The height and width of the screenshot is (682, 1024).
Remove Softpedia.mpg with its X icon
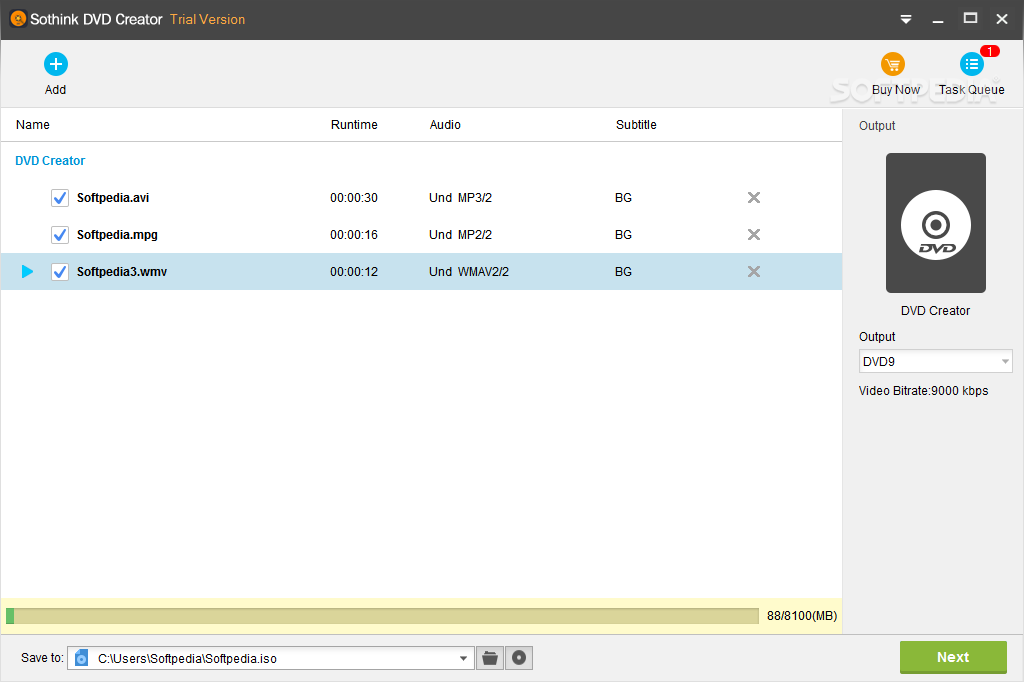(x=754, y=235)
